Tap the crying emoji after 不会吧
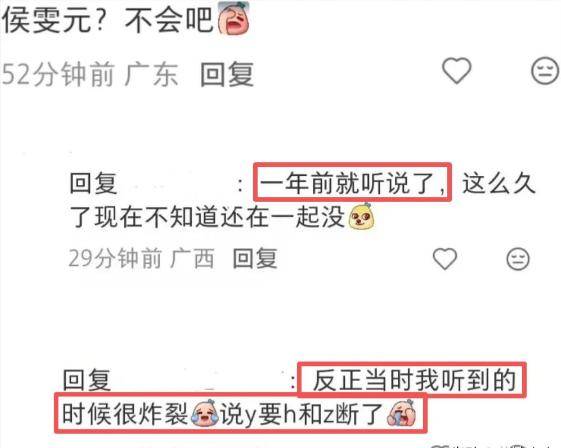This screenshot has width=561, height=448. click(x=234, y=18)
